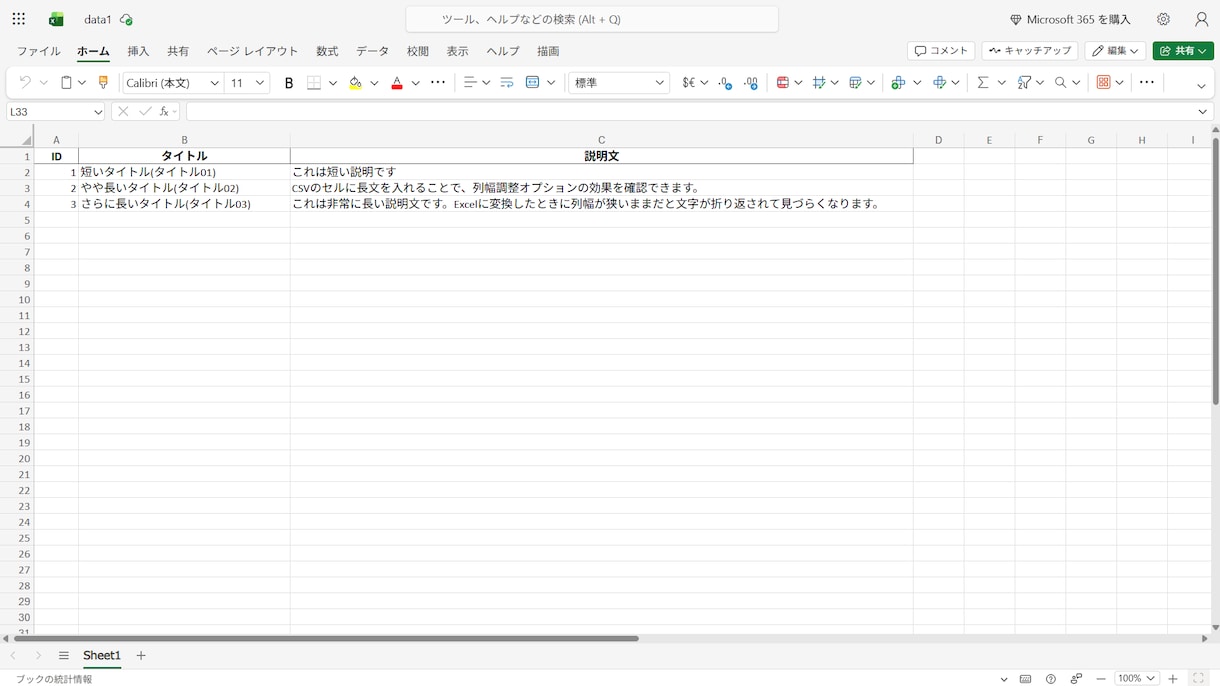
Task: Add a new sheet with plus
Action: coord(141,656)
